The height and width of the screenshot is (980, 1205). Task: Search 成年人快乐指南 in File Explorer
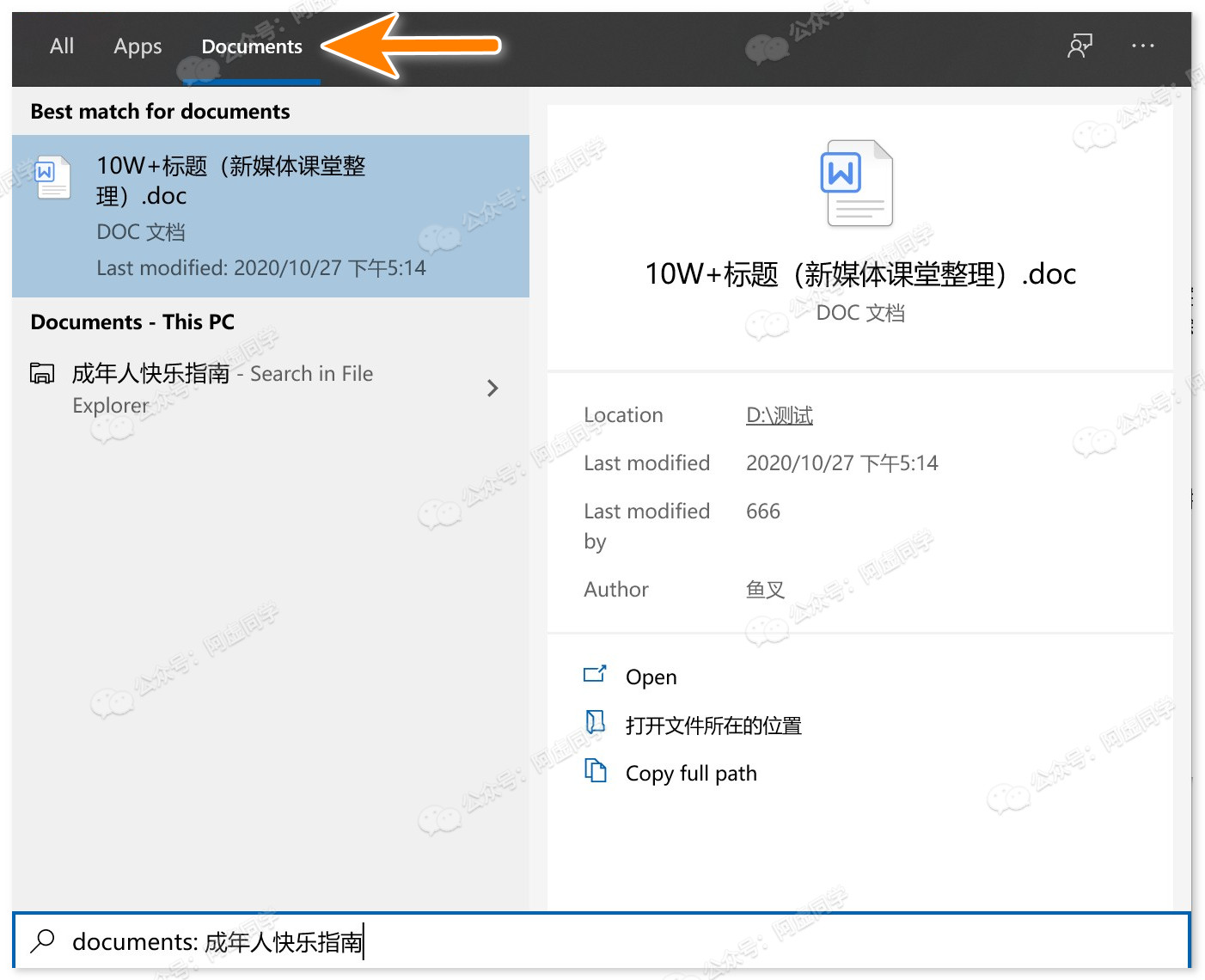point(222,388)
